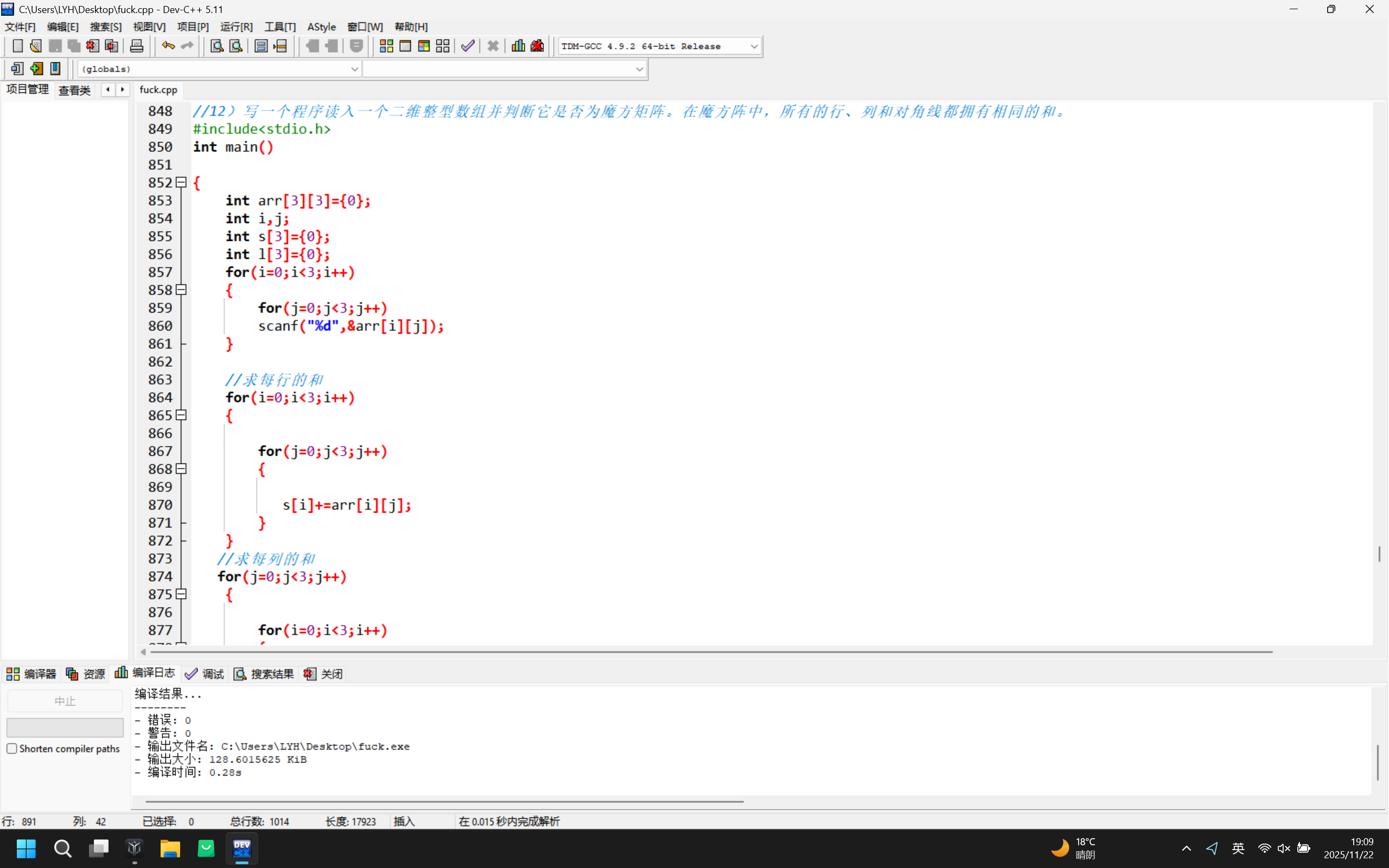
Task: Click the Compile icon with four colored squares
Action: tap(386, 46)
